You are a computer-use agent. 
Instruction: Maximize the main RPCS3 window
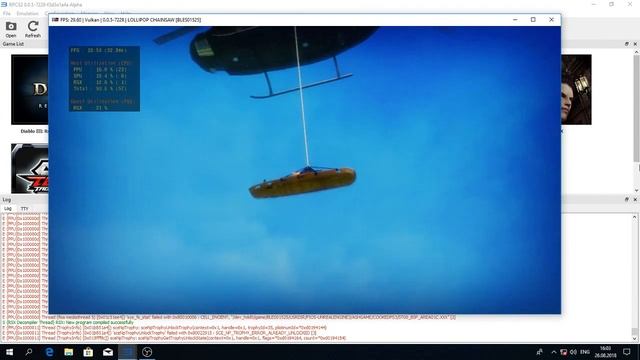611,4
